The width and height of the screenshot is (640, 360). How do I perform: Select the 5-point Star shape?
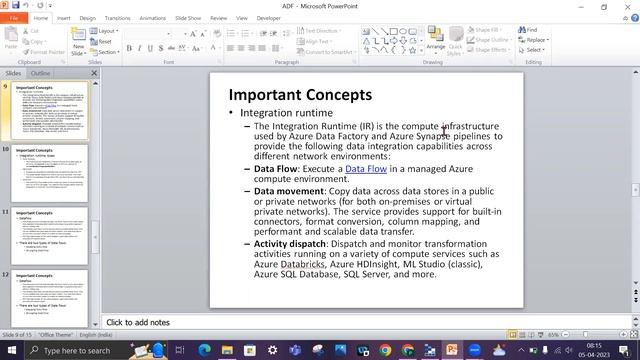(x=412, y=50)
